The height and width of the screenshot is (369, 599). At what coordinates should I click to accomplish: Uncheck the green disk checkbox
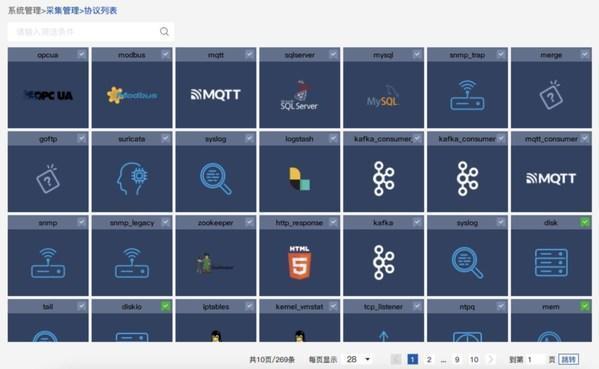(x=584, y=222)
